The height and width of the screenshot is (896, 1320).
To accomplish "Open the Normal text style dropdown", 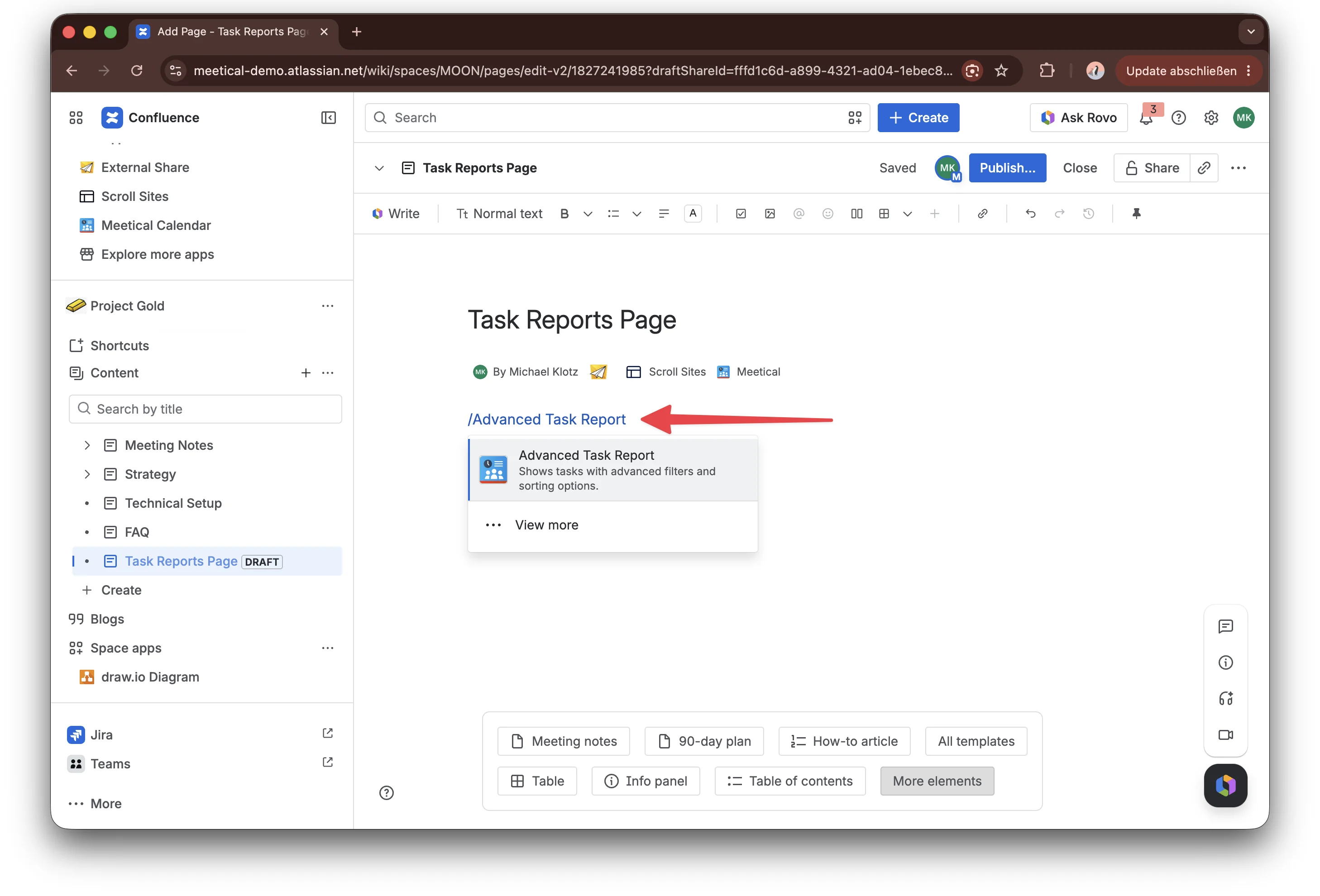I will [499, 214].
